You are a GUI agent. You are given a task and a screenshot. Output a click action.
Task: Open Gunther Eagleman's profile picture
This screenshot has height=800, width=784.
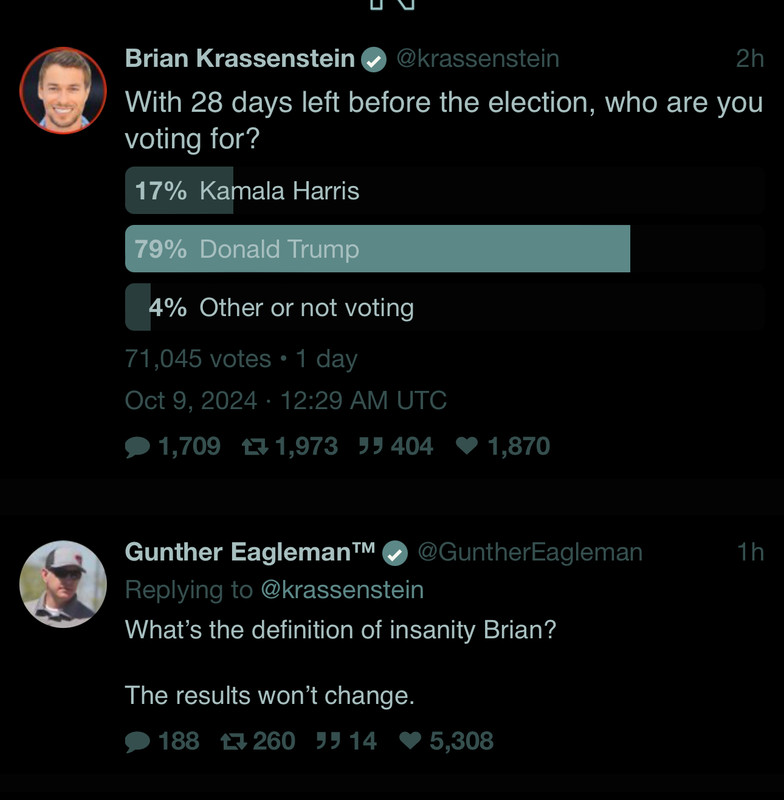click(63, 584)
